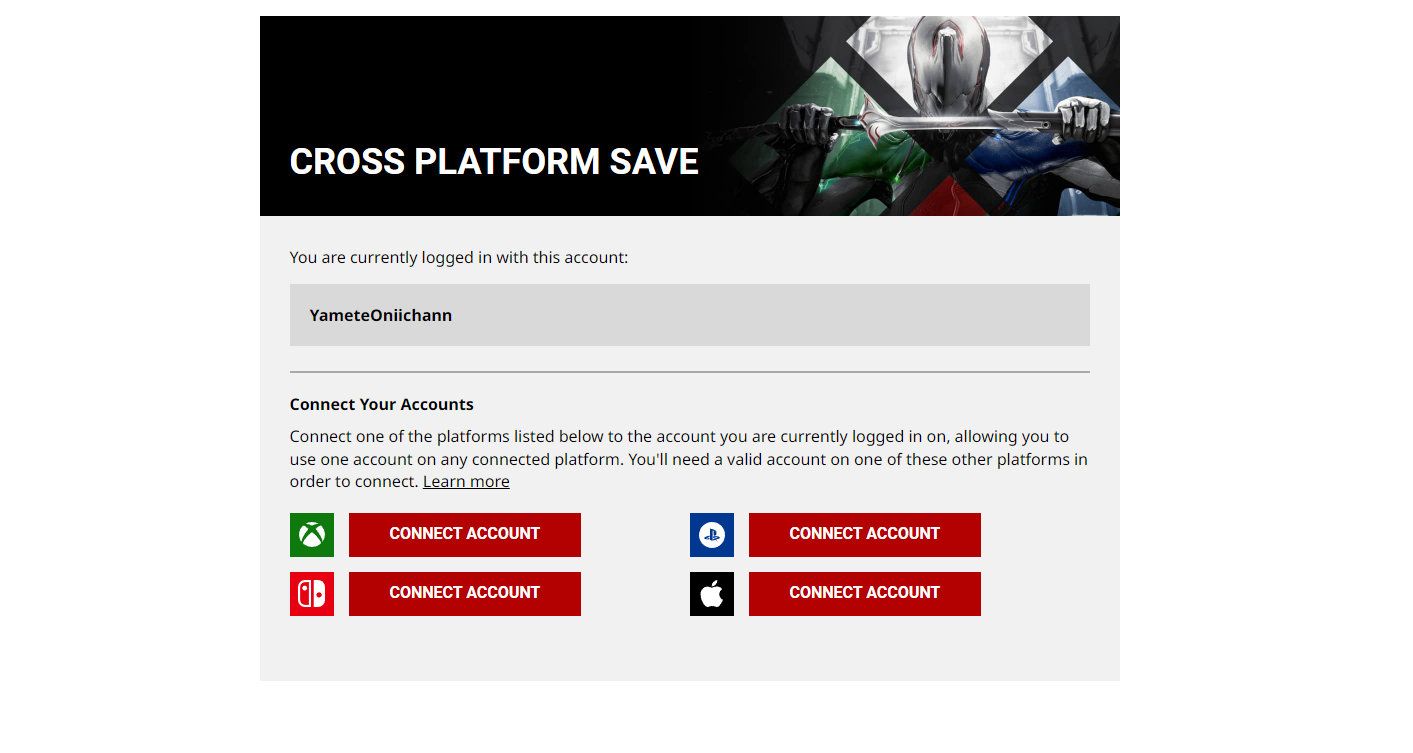The width and height of the screenshot is (1413, 753).
Task: Connect account for Xbox
Action: coord(465,535)
